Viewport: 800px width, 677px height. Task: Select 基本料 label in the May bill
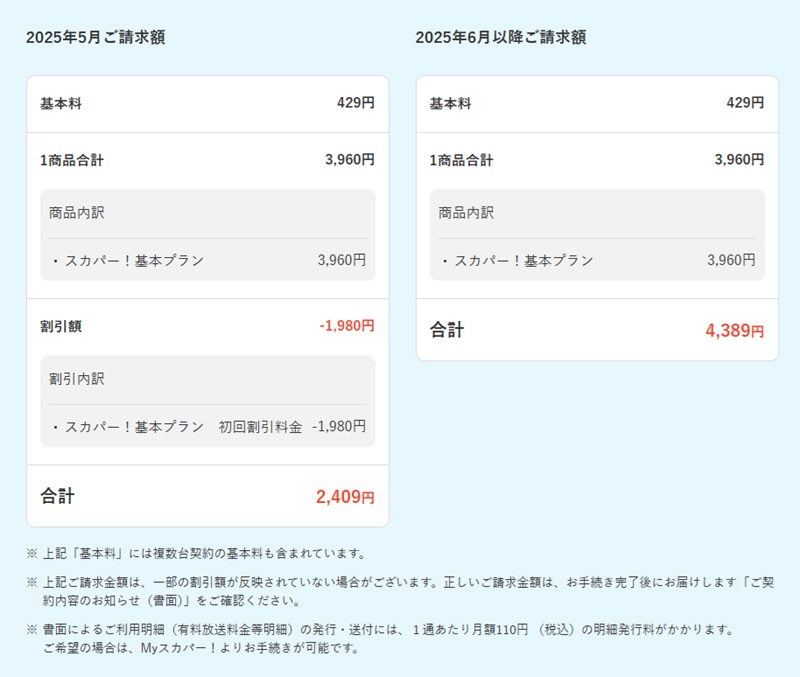(x=60, y=104)
